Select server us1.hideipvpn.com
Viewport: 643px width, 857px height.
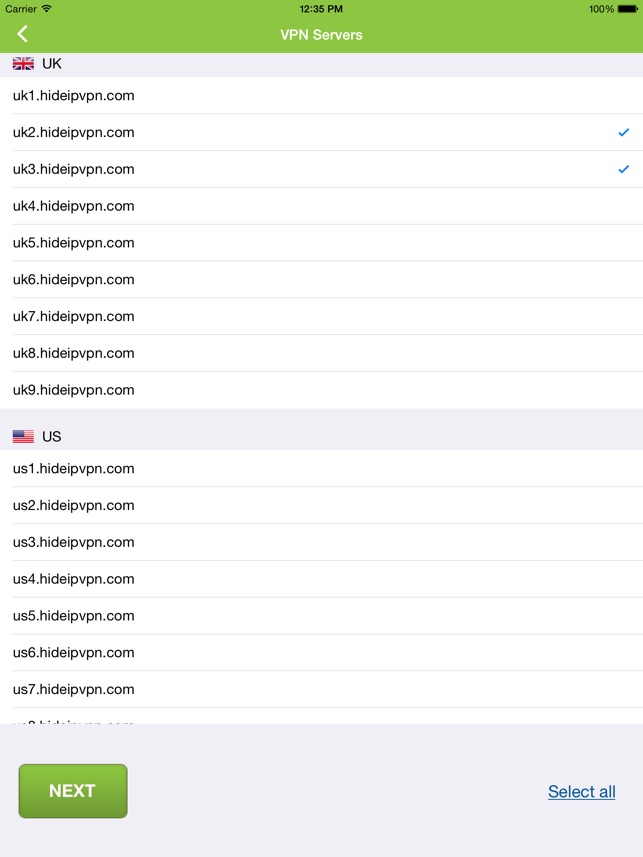click(x=74, y=469)
